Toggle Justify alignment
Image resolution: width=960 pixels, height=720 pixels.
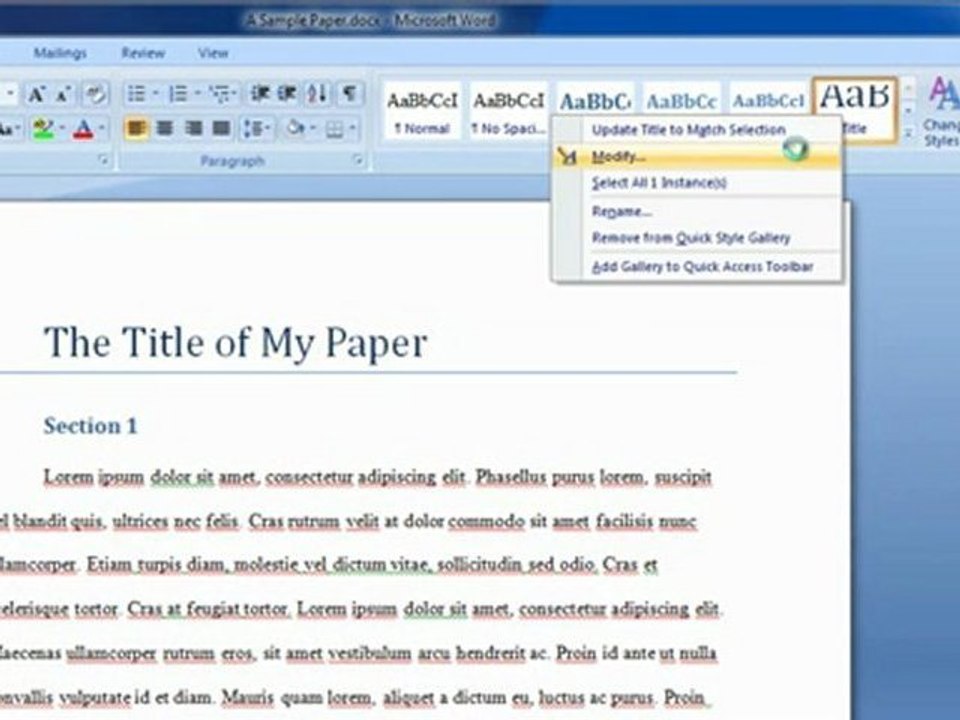point(222,129)
